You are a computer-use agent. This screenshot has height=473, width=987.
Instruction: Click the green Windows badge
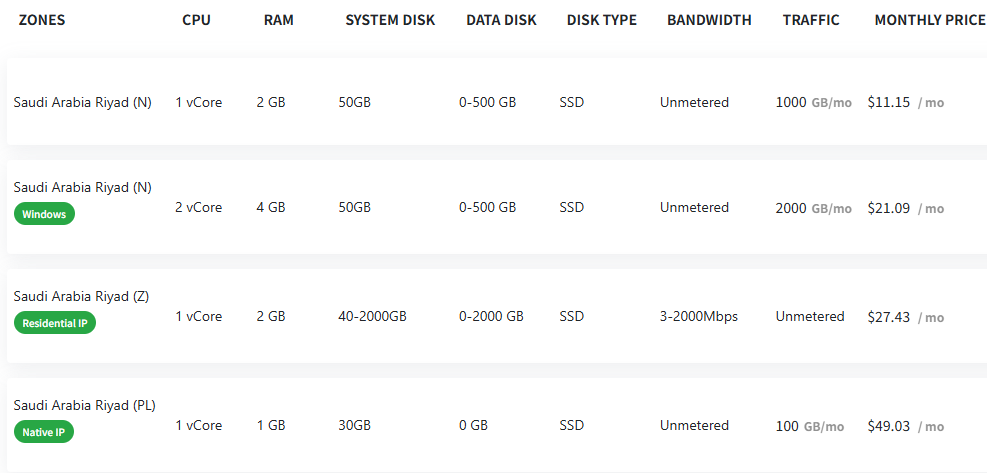point(44,214)
